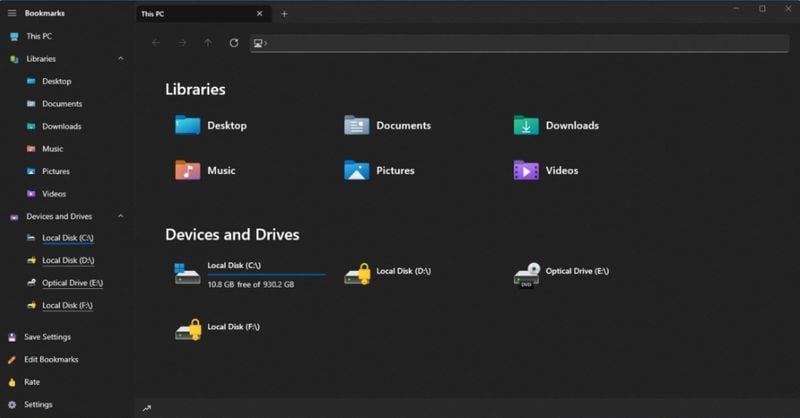Open the hamburger menu beside Bookmarks

pos(12,13)
